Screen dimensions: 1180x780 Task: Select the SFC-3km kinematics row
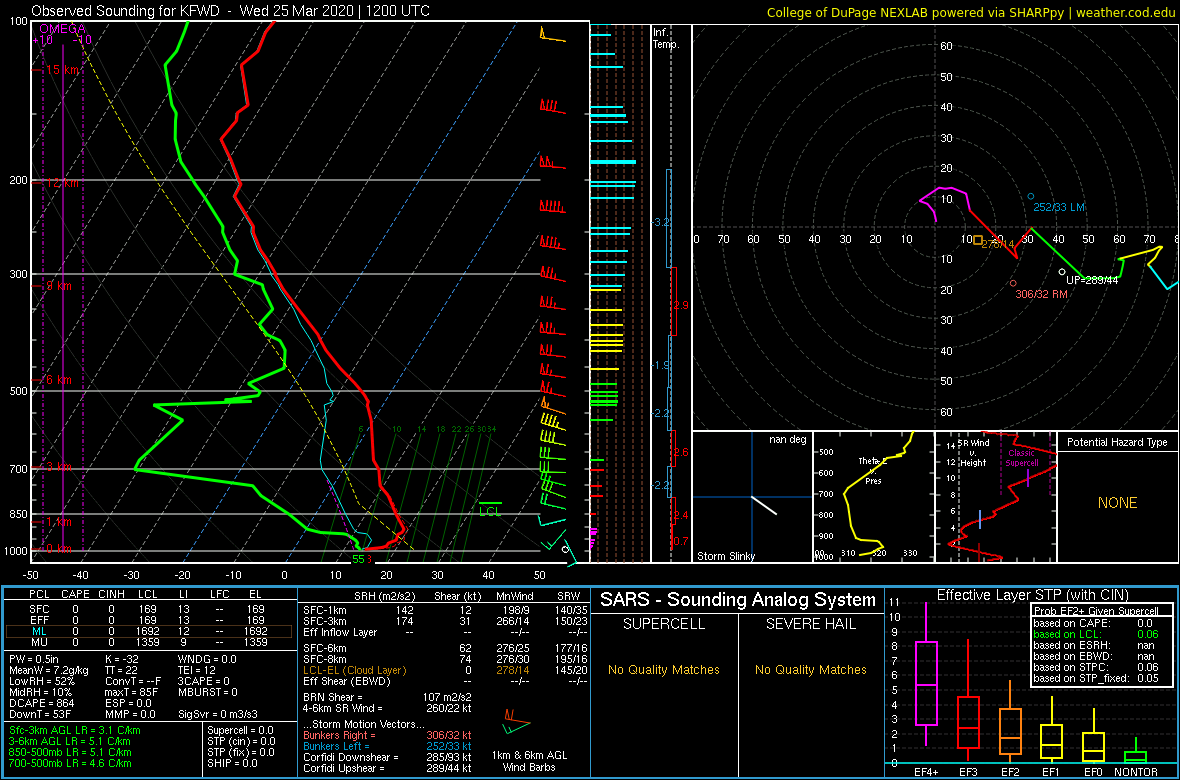click(x=443, y=620)
